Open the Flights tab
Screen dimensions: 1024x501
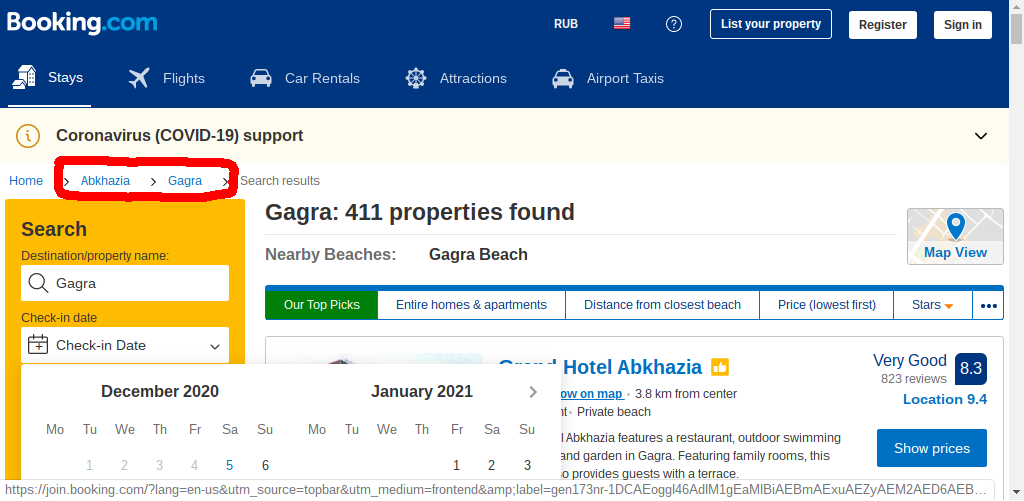[167, 78]
